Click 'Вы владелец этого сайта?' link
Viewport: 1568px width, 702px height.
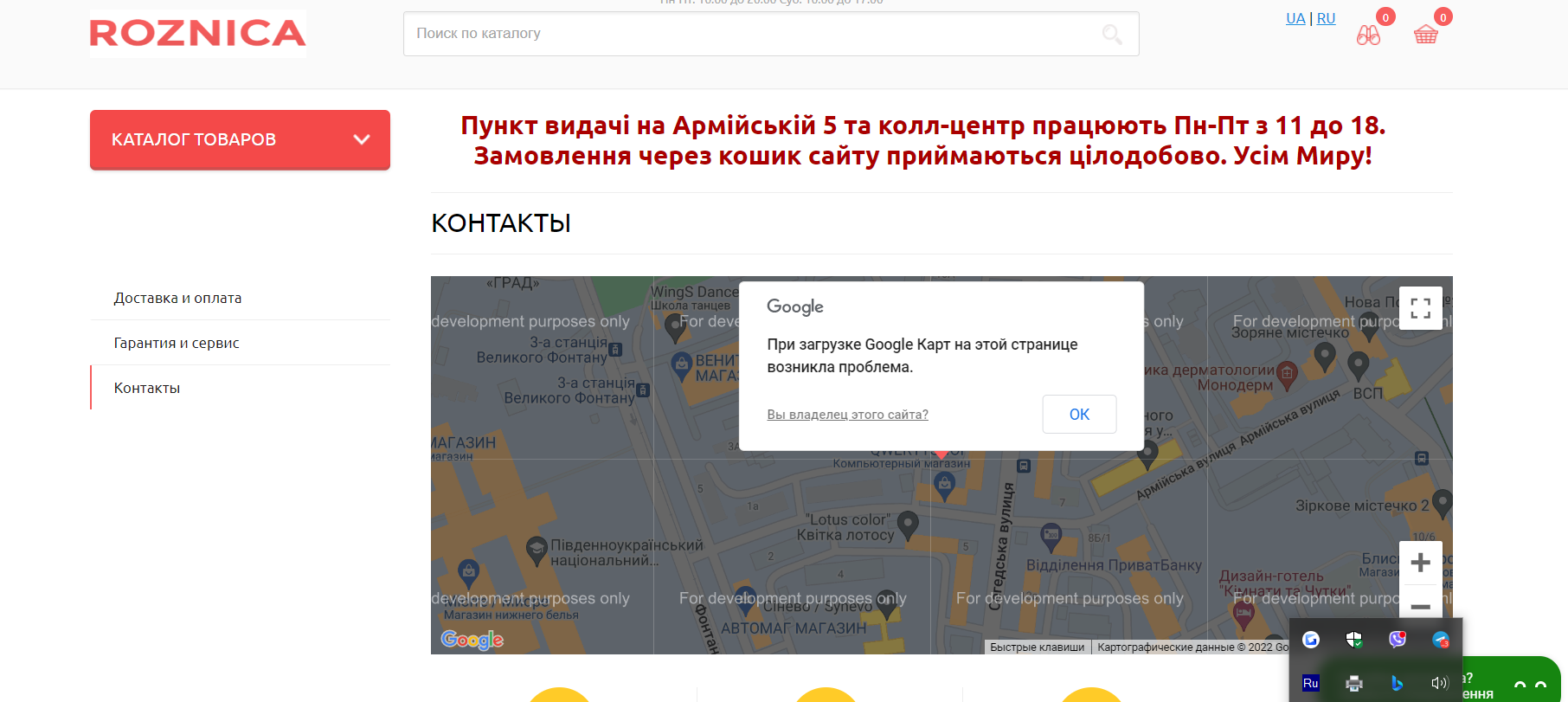point(847,415)
